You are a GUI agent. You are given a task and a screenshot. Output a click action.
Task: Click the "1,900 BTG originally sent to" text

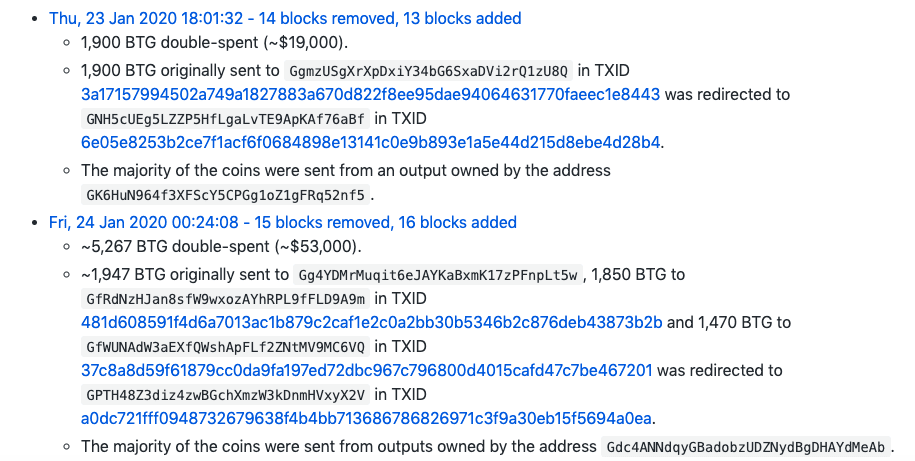coord(180,71)
